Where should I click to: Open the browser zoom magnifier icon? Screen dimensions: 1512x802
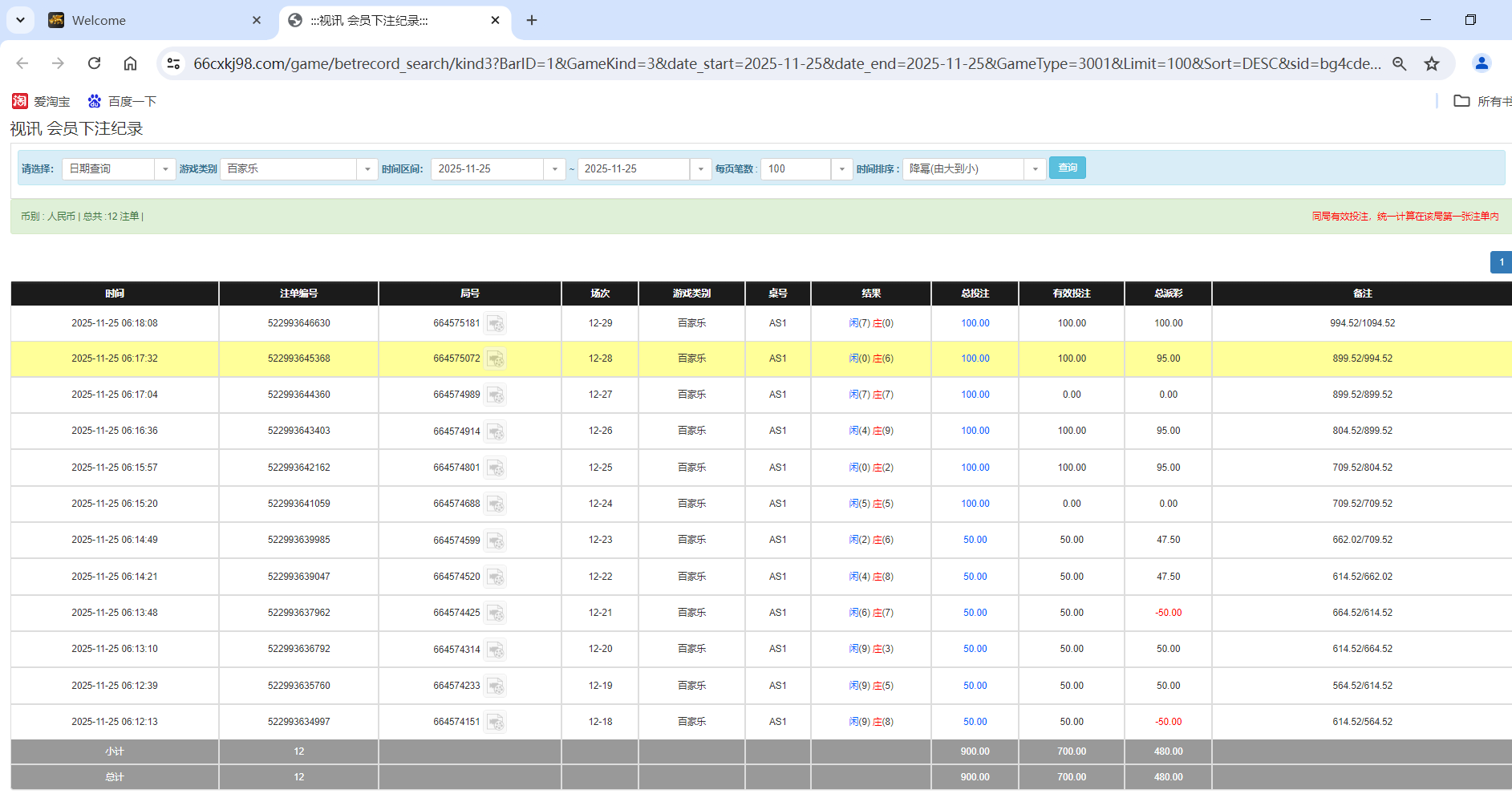1400,63
